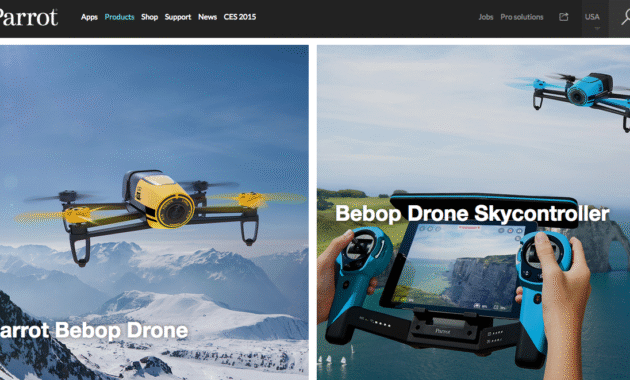The width and height of the screenshot is (630, 380).
Task: Click the Parrot logo in header
Action: [x=29, y=17]
